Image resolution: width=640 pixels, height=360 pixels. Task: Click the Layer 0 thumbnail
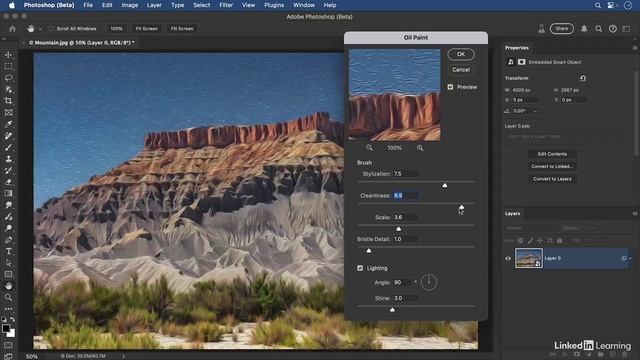[x=529, y=258]
